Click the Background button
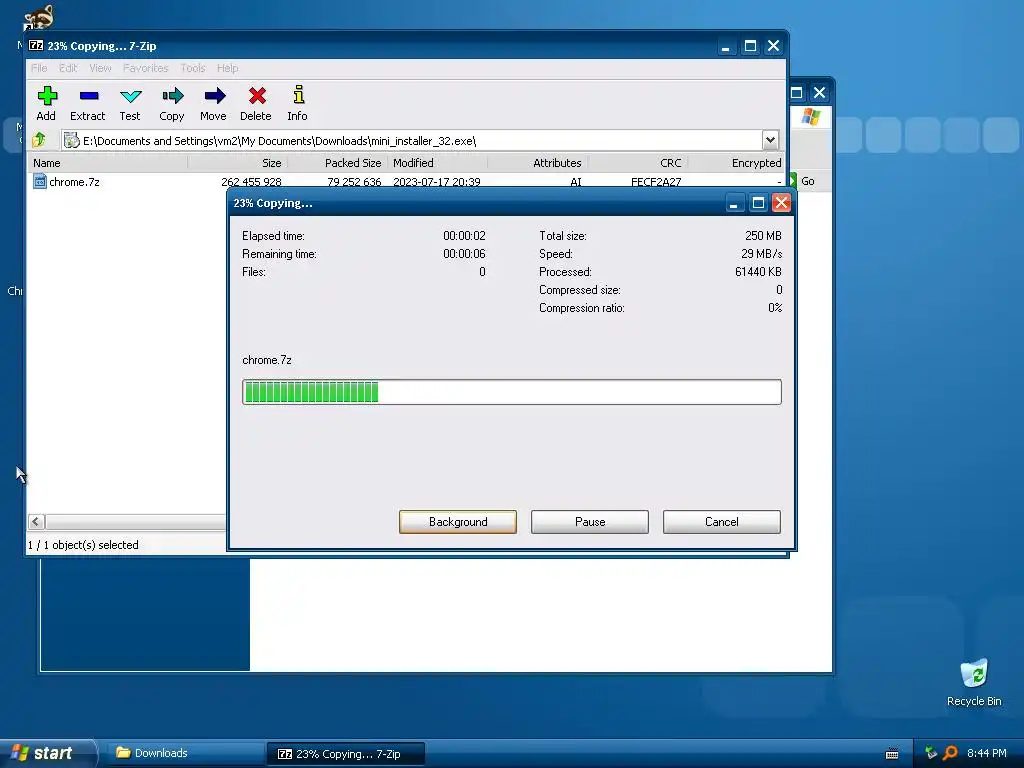Image resolution: width=1024 pixels, height=768 pixels. pos(458,522)
